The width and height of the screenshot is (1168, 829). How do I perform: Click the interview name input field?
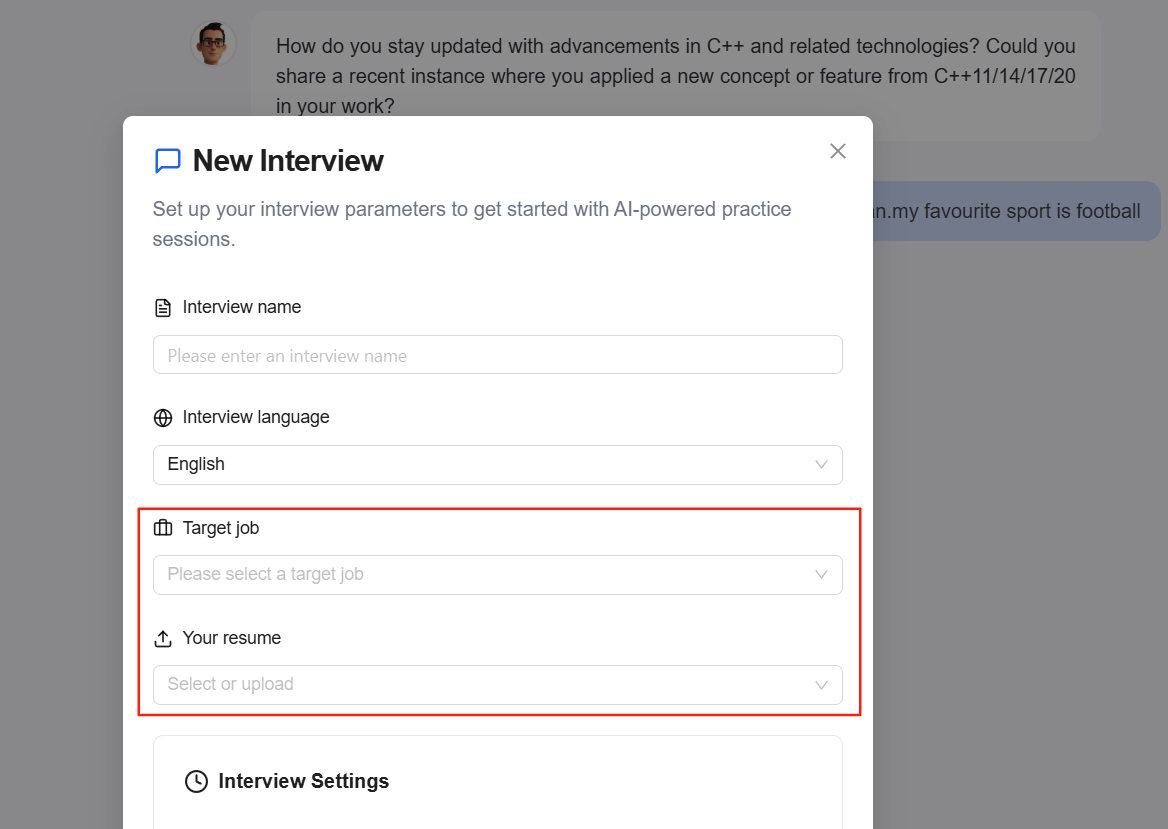pos(497,355)
